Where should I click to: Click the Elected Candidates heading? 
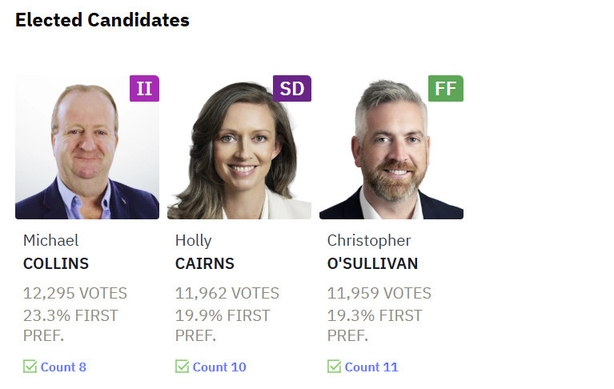coord(102,20)
